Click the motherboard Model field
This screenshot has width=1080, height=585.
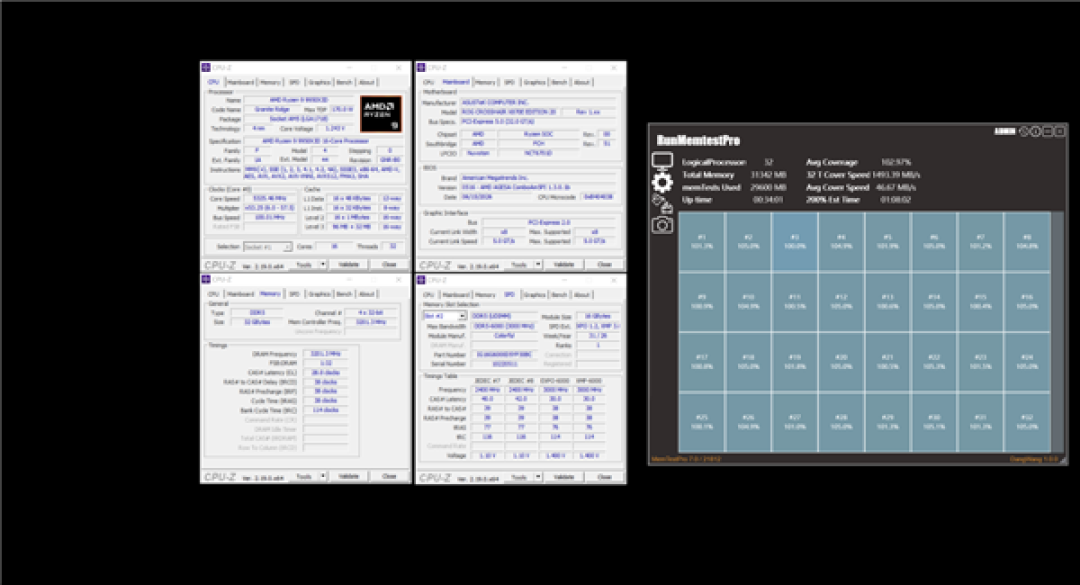pos(508,112)
